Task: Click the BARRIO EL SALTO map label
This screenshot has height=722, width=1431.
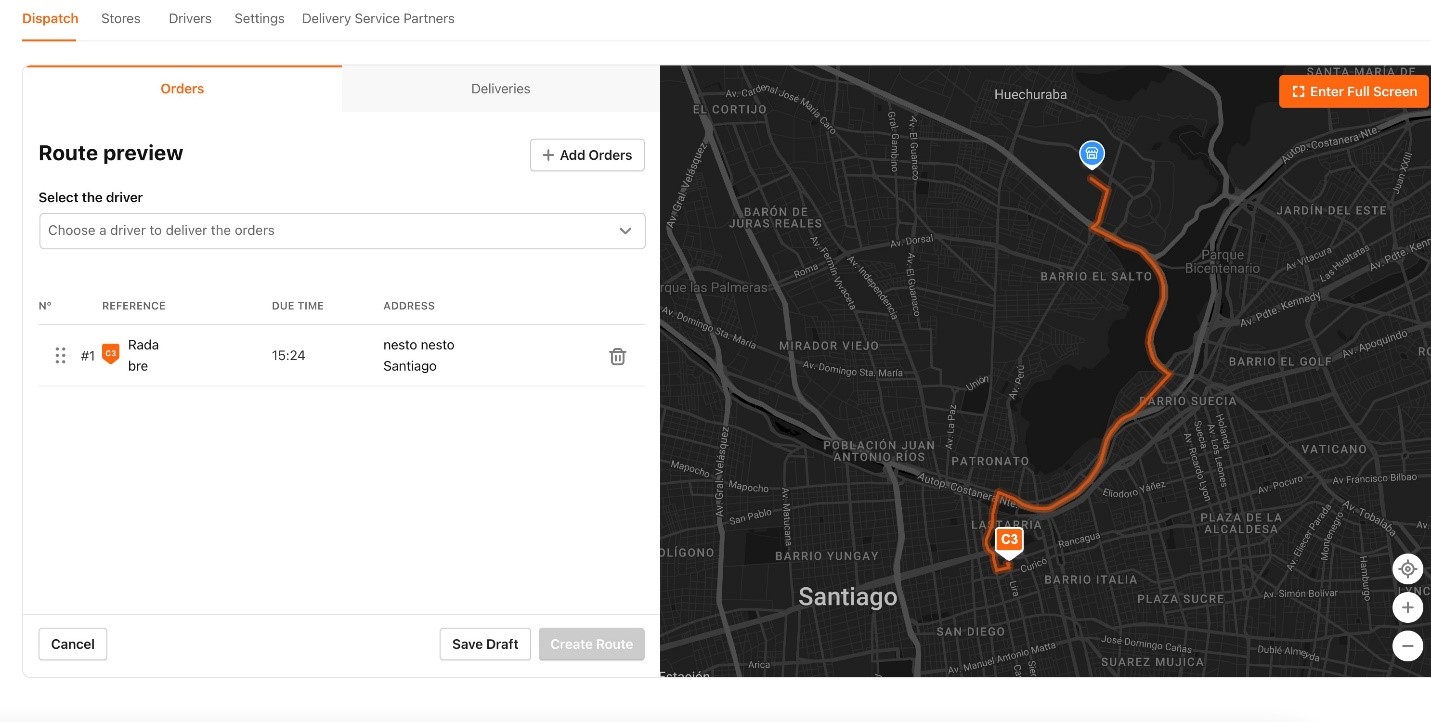Action: 1096,276
